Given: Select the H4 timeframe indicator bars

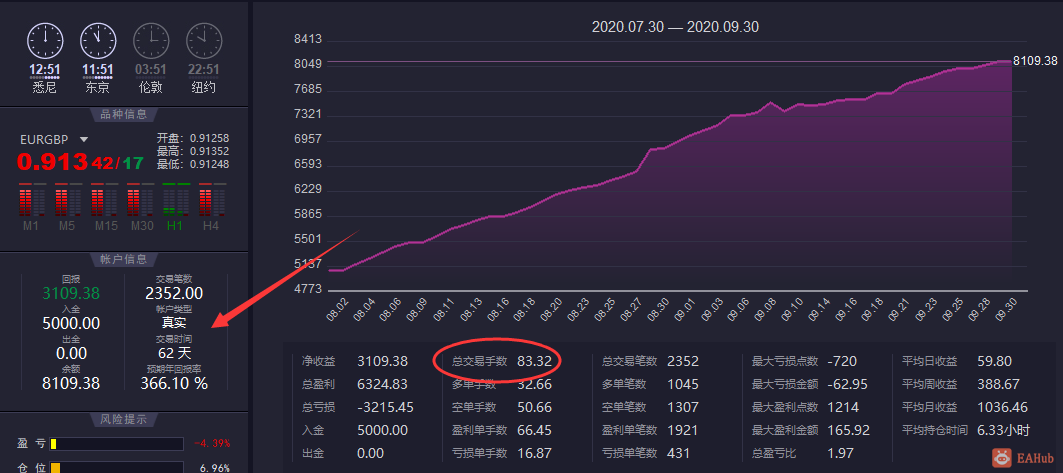Looking at the screenshot, I should pos(212,200).
